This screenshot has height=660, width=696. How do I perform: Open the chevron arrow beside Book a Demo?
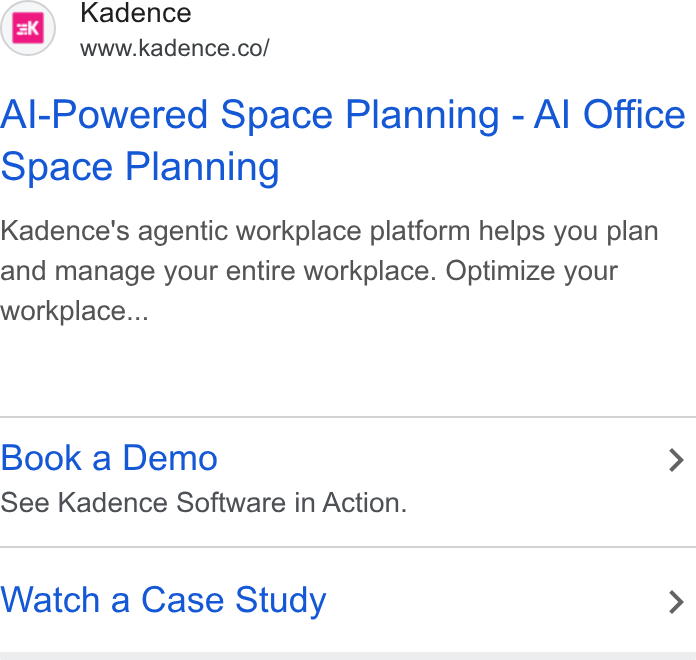point(676,460)
